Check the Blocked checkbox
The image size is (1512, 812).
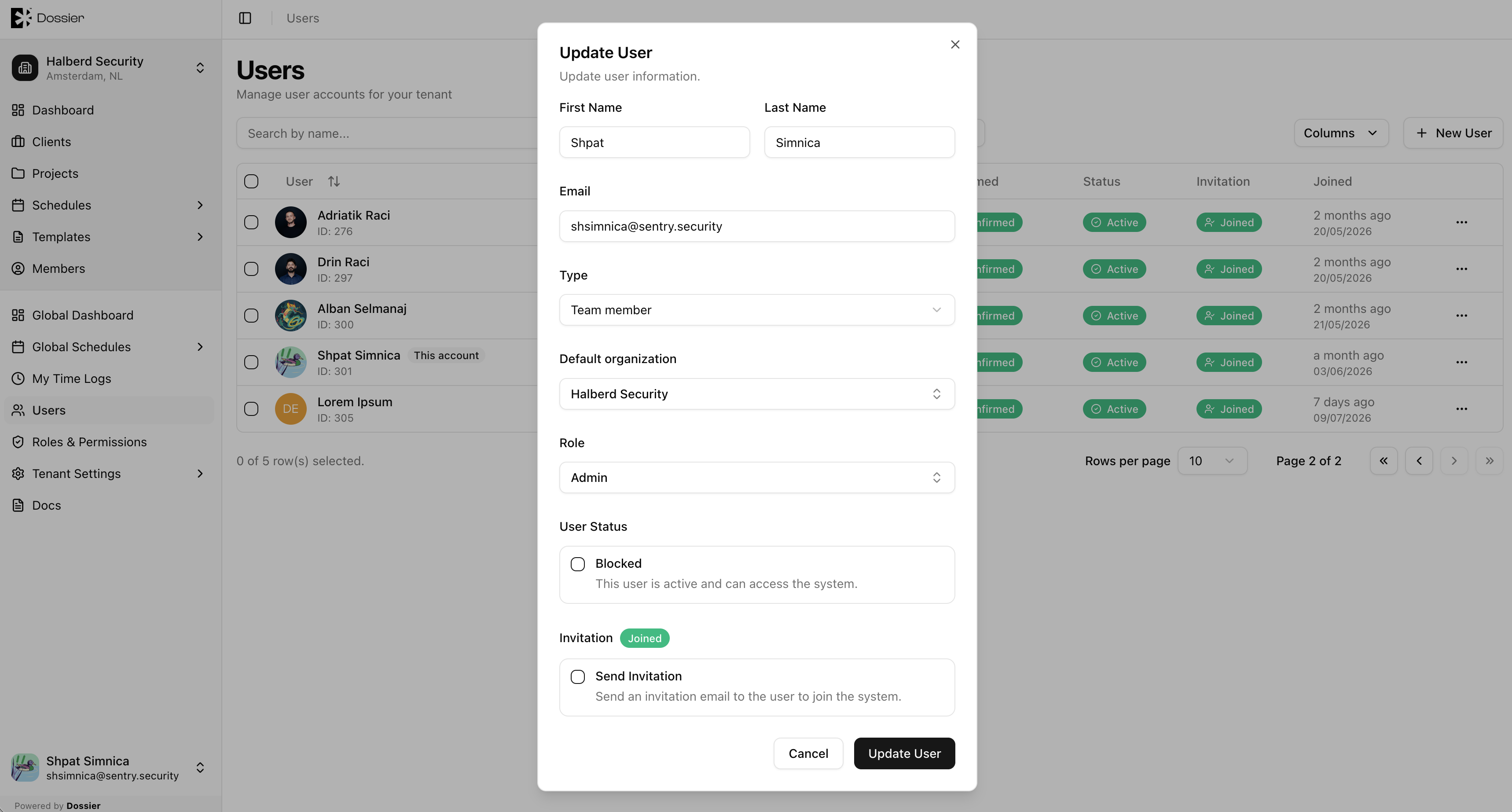[578, 564]
